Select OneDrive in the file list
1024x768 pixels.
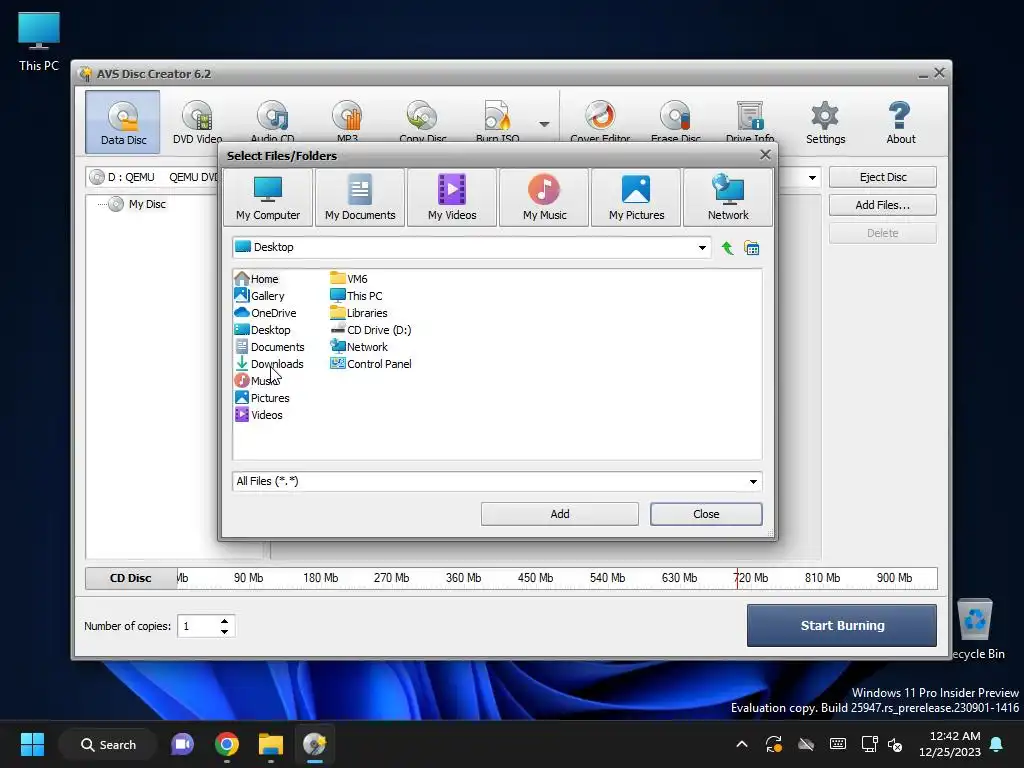[266, 313]
